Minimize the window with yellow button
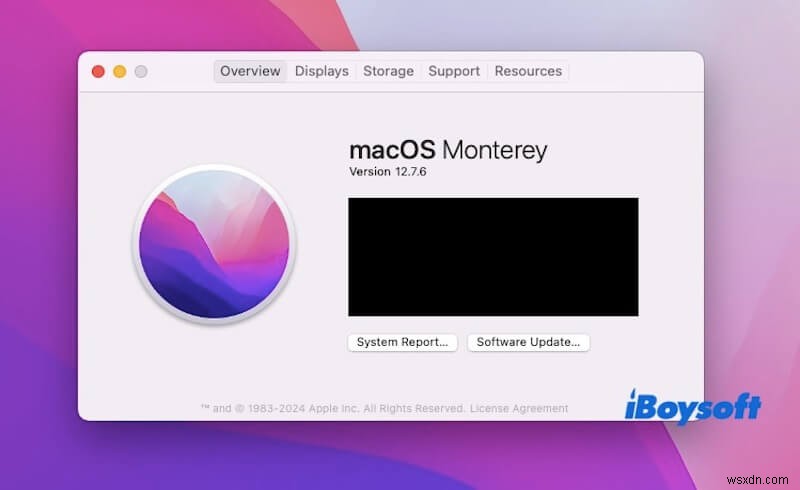 (119, 71)
